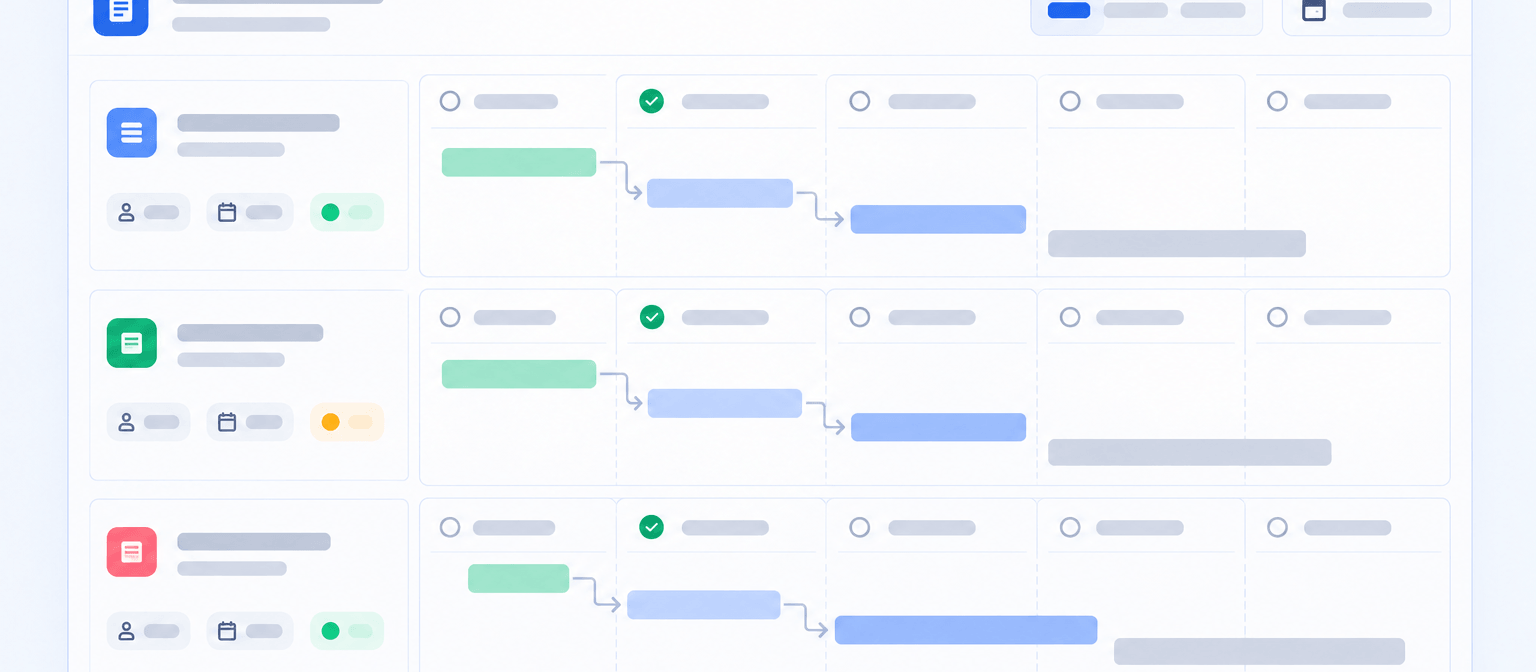Click the calendar date icon in second project card
1536x672 pixels.
(x=227, y=422)
